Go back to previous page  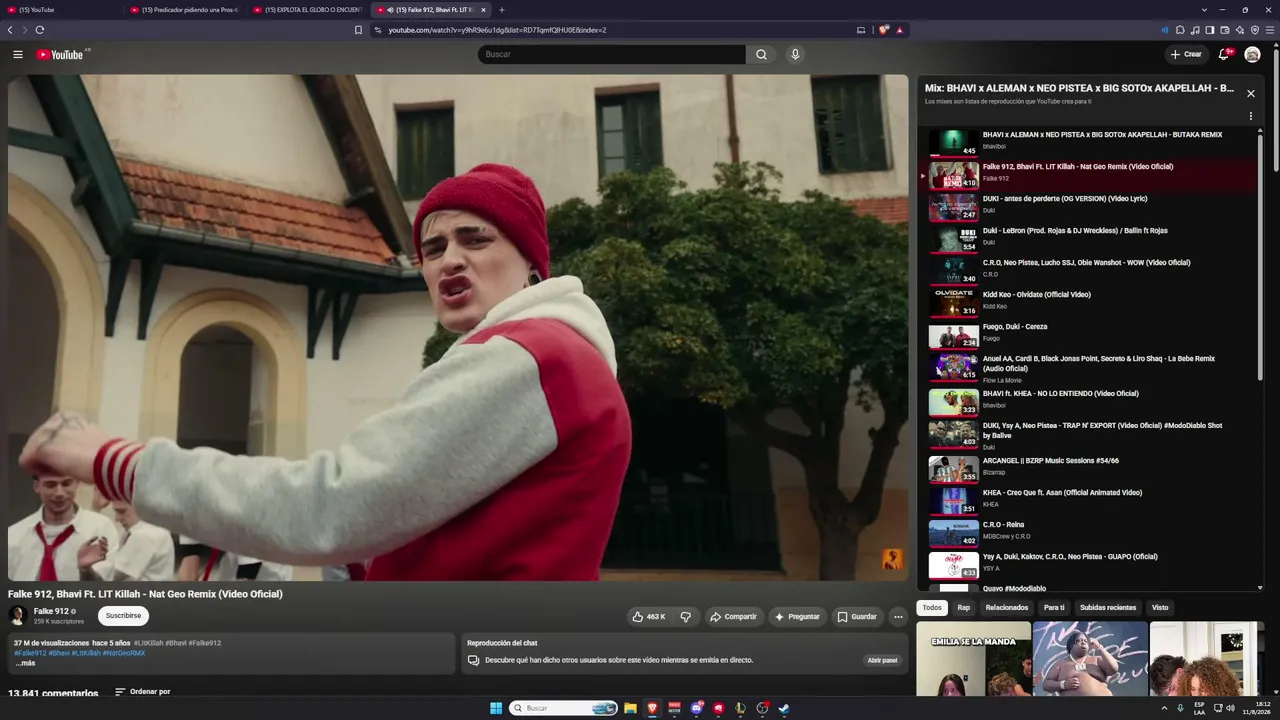tap(10, 30)
